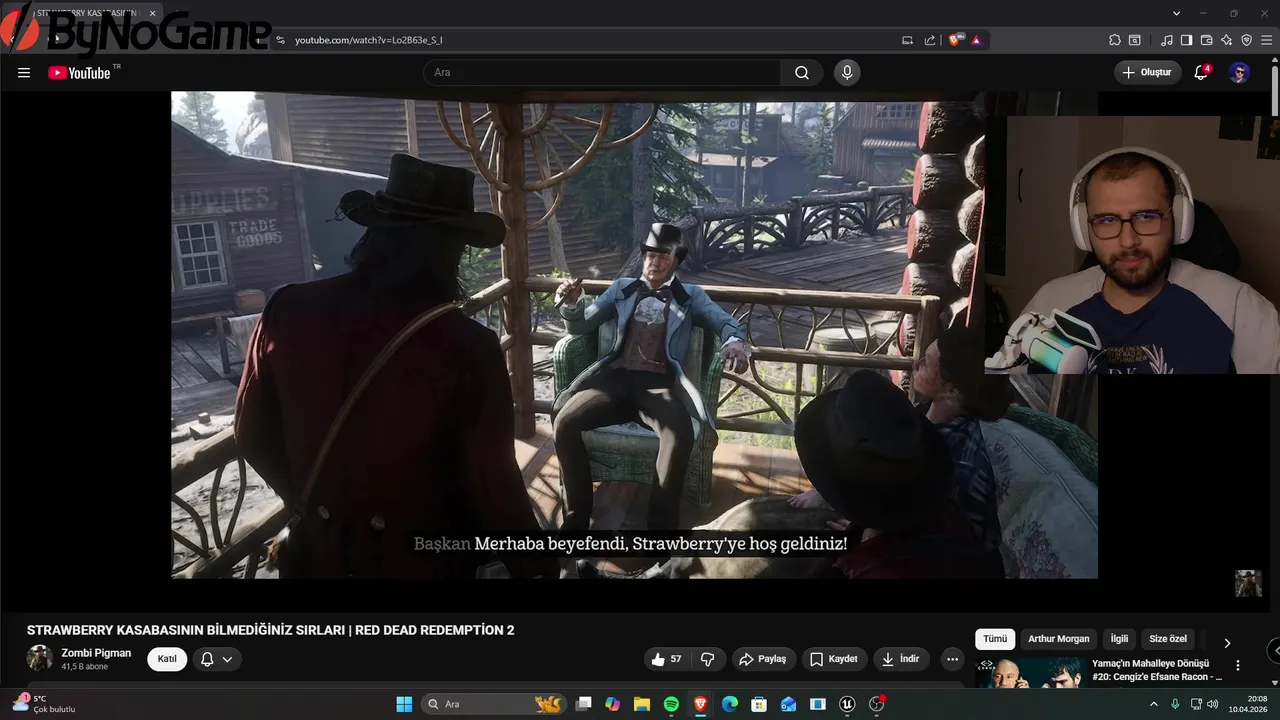The width and height of the screenshot is (1280, 720).
Task: Open Copilot from the taskbar
Action: (612, 704)
